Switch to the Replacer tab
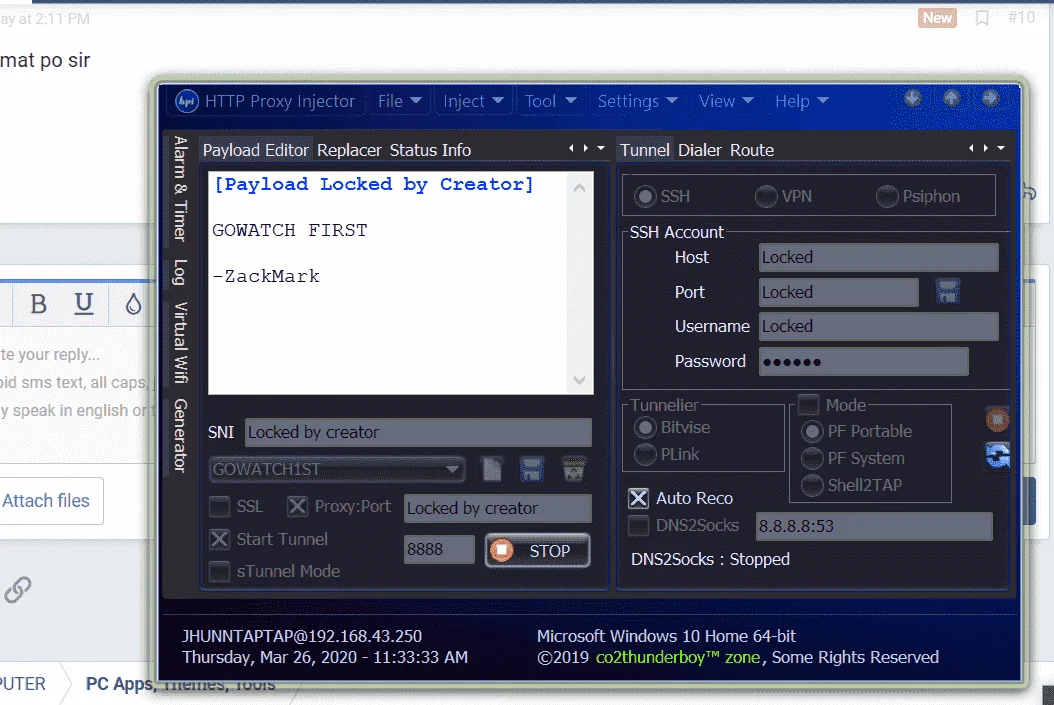 [349, 150]
